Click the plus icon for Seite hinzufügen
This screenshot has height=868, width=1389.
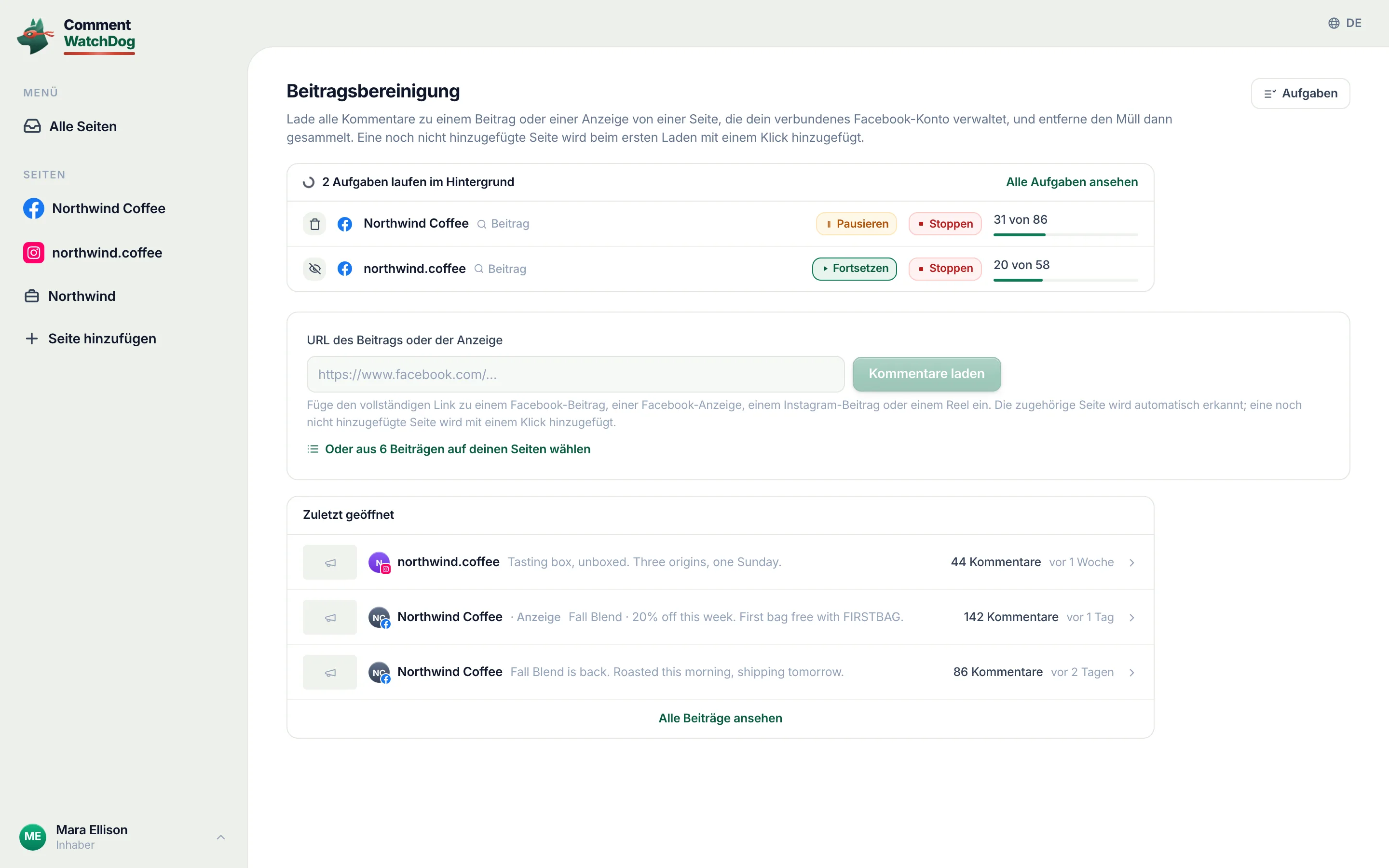32,339
